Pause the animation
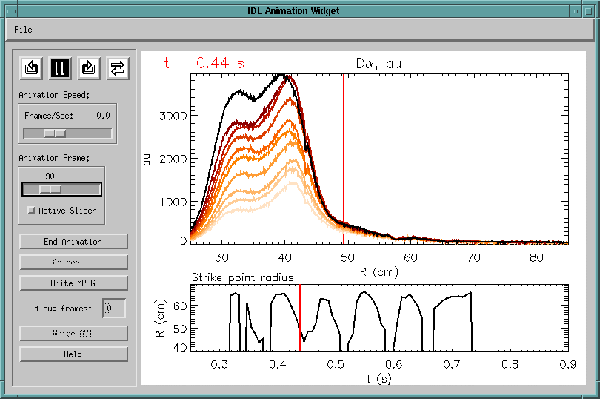The height and width of the screenshot is (399, 600). click(60, 68)
